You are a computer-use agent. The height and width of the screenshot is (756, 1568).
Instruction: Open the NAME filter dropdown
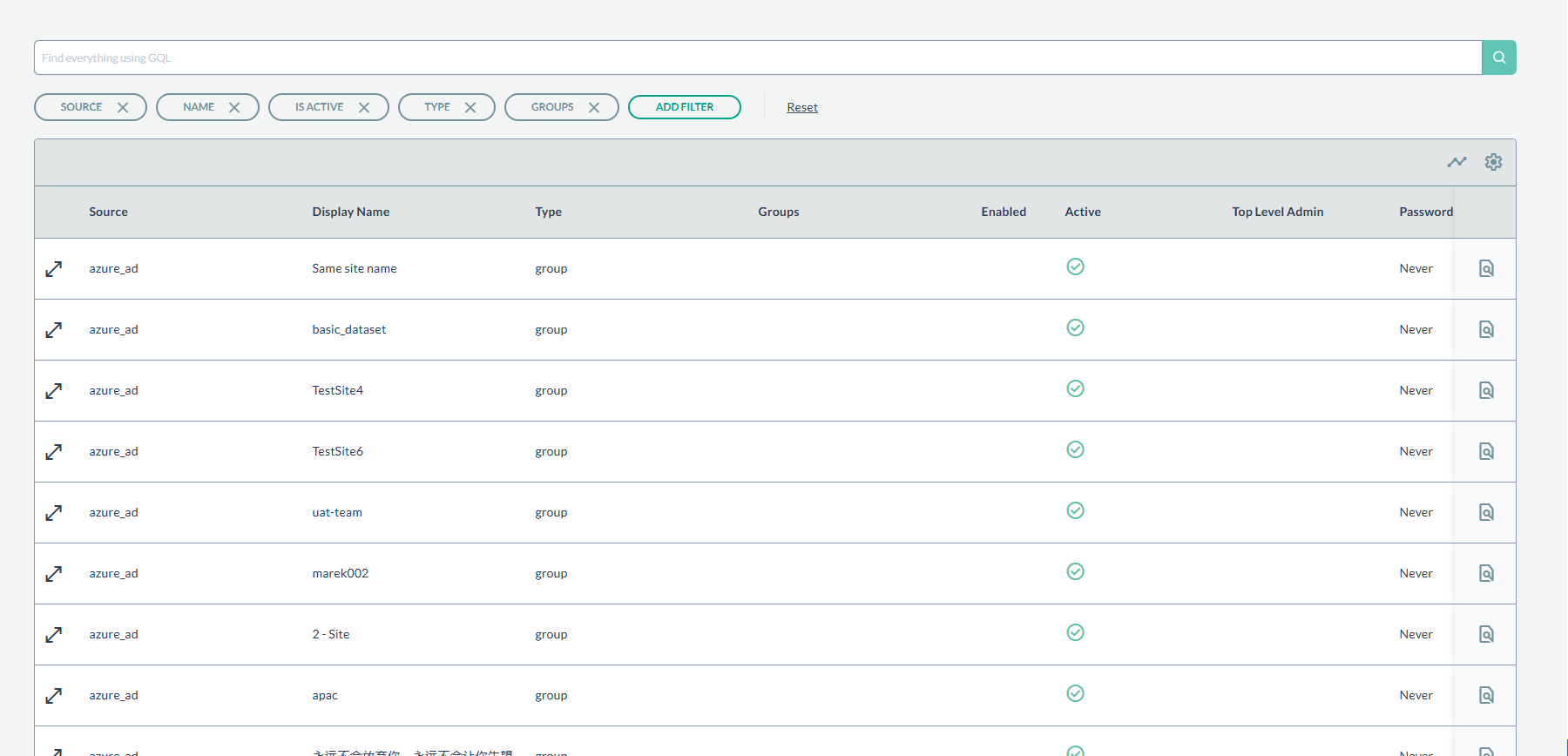point(199,107)
